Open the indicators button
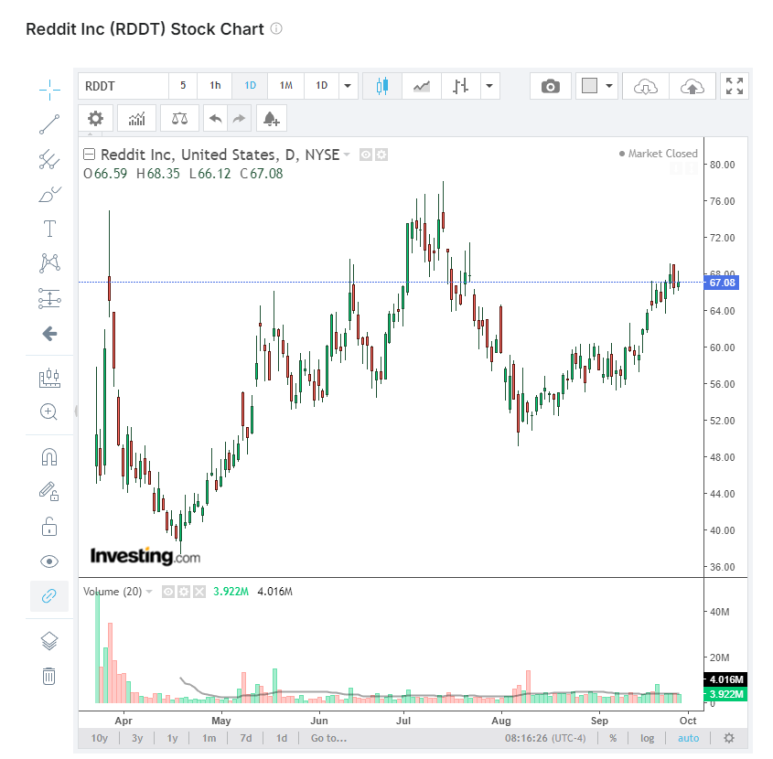Image resolution: width=773 pixels, height=759 pixels. tap(137, 118)
